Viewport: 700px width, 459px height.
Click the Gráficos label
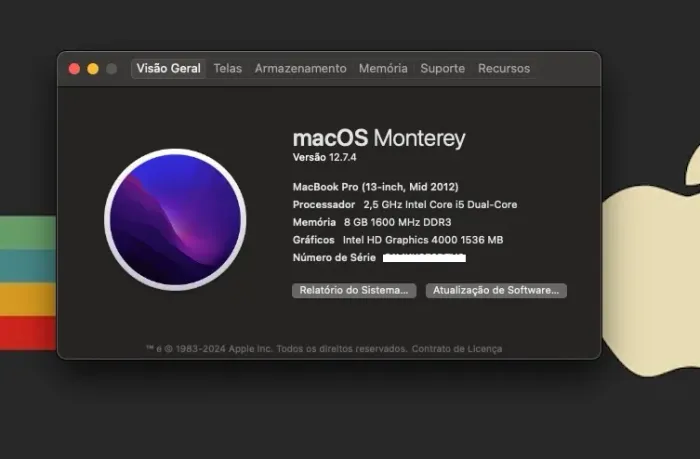coord(313,240)
